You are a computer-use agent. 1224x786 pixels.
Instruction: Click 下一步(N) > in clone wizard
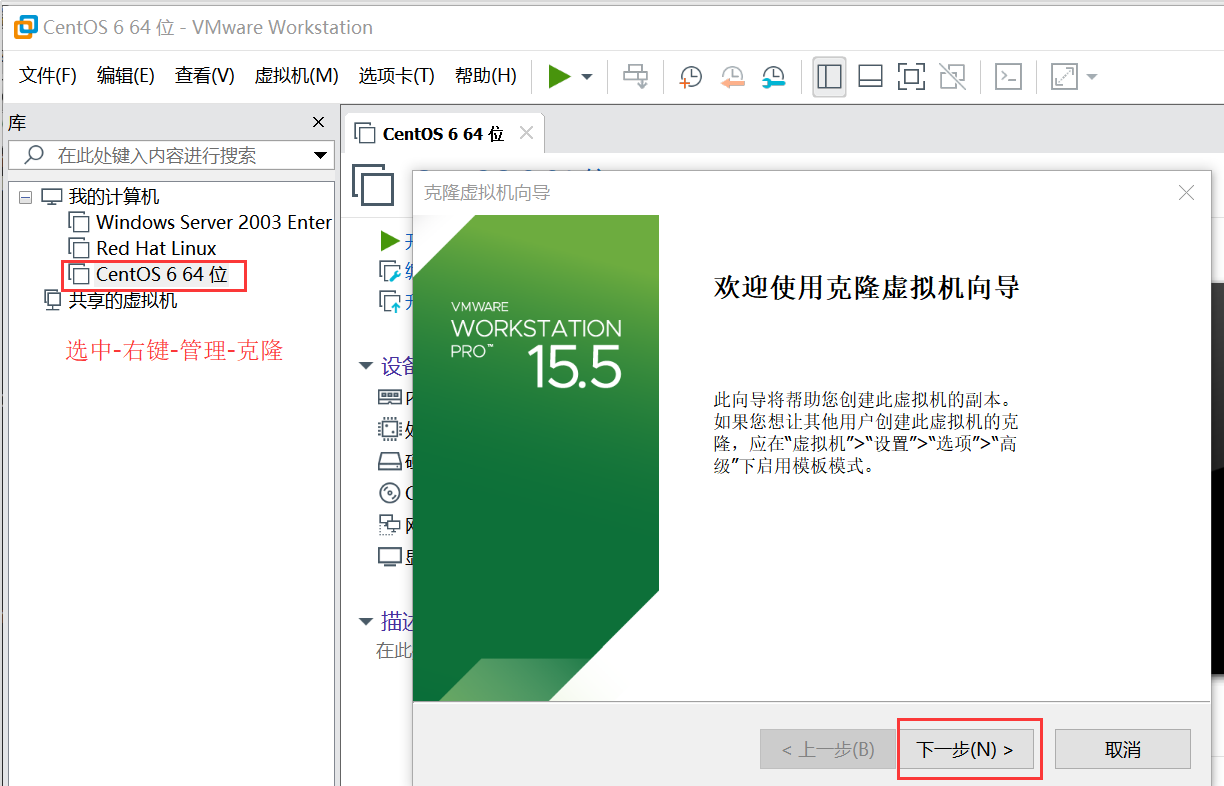pos(966,749)
